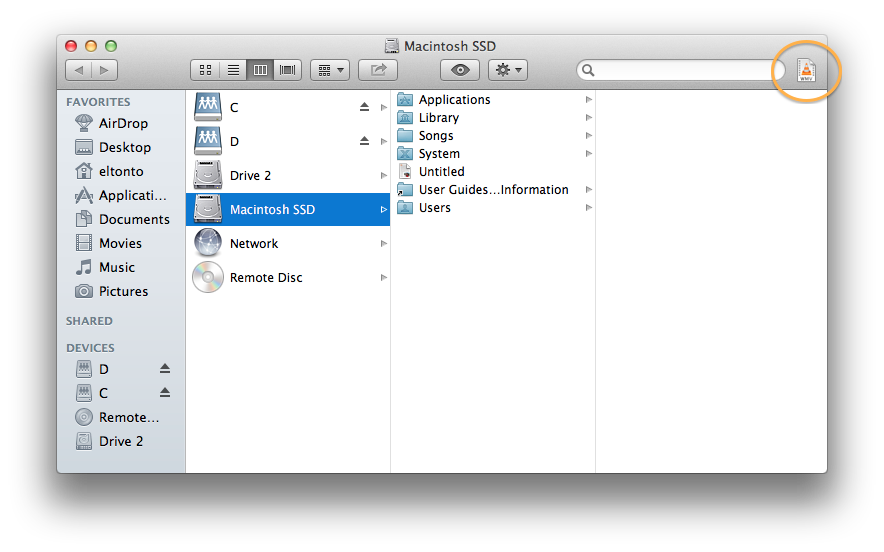The image size is (884, 552).
Task: Select Applications in the sidebar favorites
Action: 121,195
